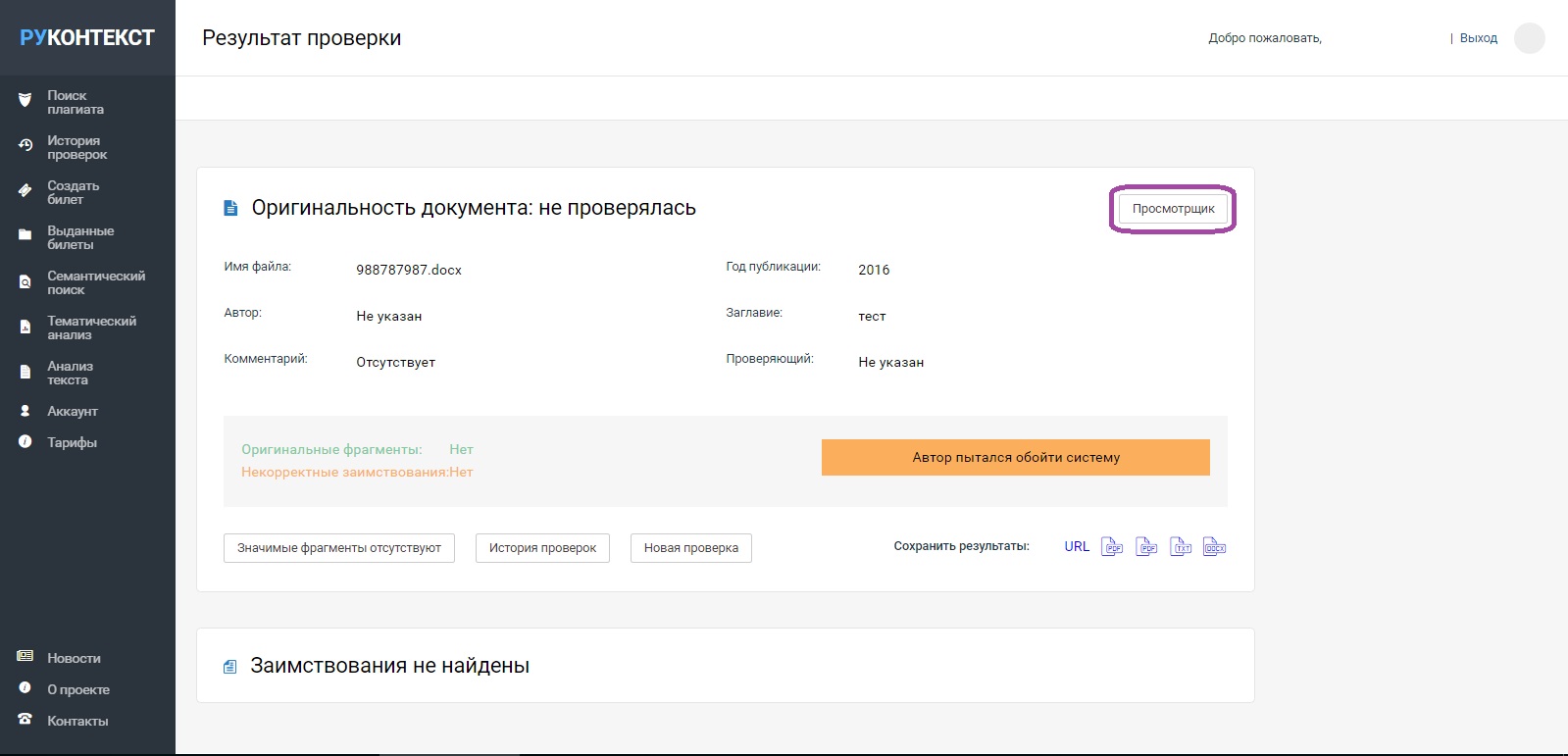Open the Аккаунт sidebar section
This screenshot has width=1568, height=756.
click(72, 411)
